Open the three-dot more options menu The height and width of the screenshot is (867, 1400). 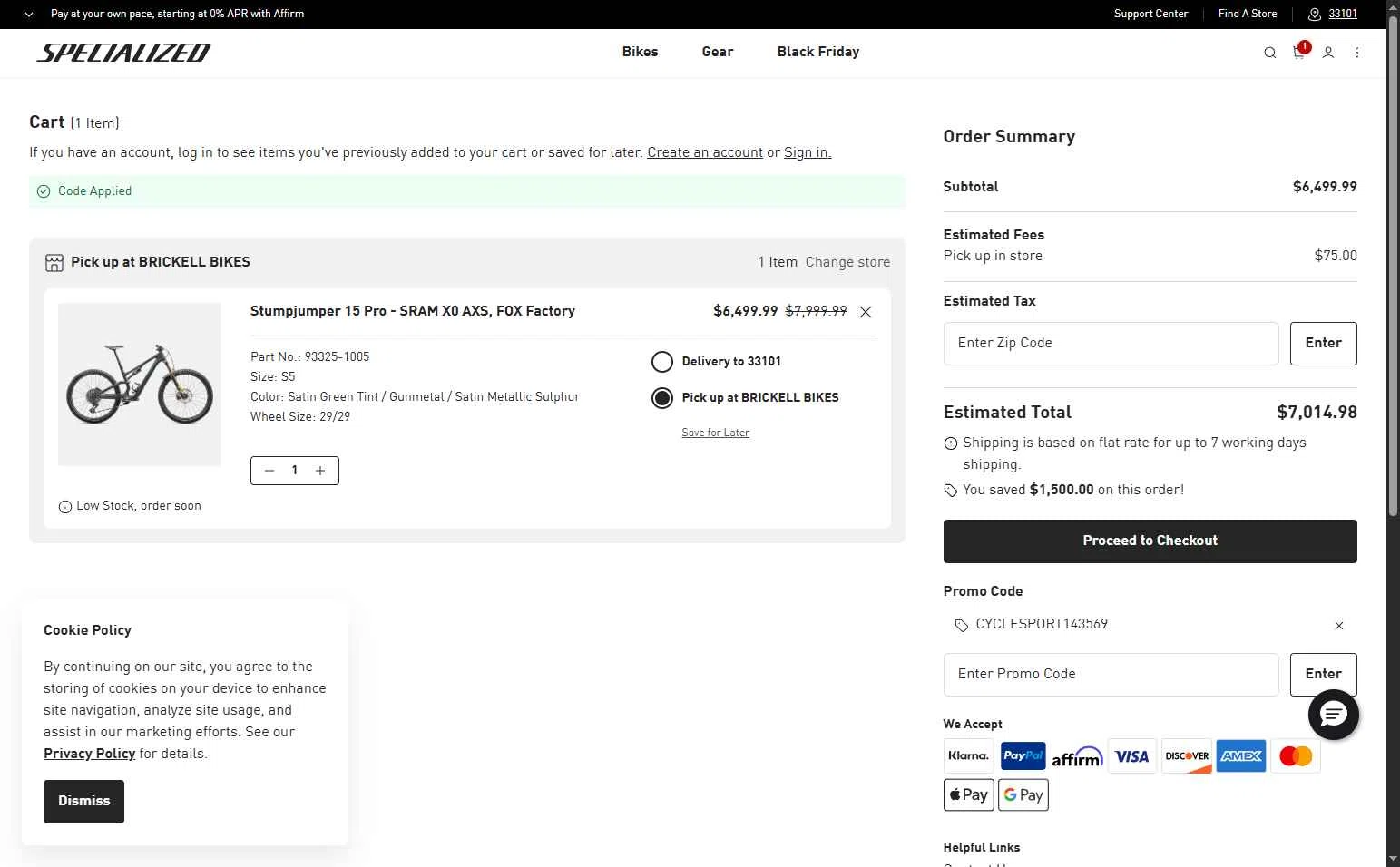pyautogui.click(x=1357, y=53)
